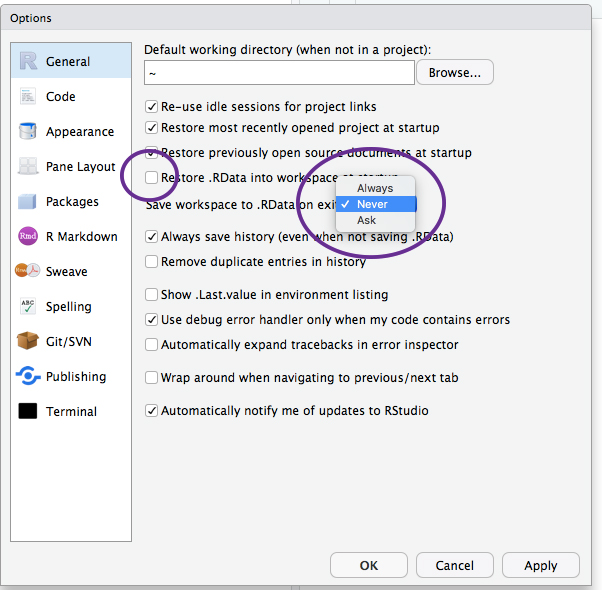This screenshot has height=590, width=602.
Task: Select the Packages box icon
Action: tap(28, 202)
